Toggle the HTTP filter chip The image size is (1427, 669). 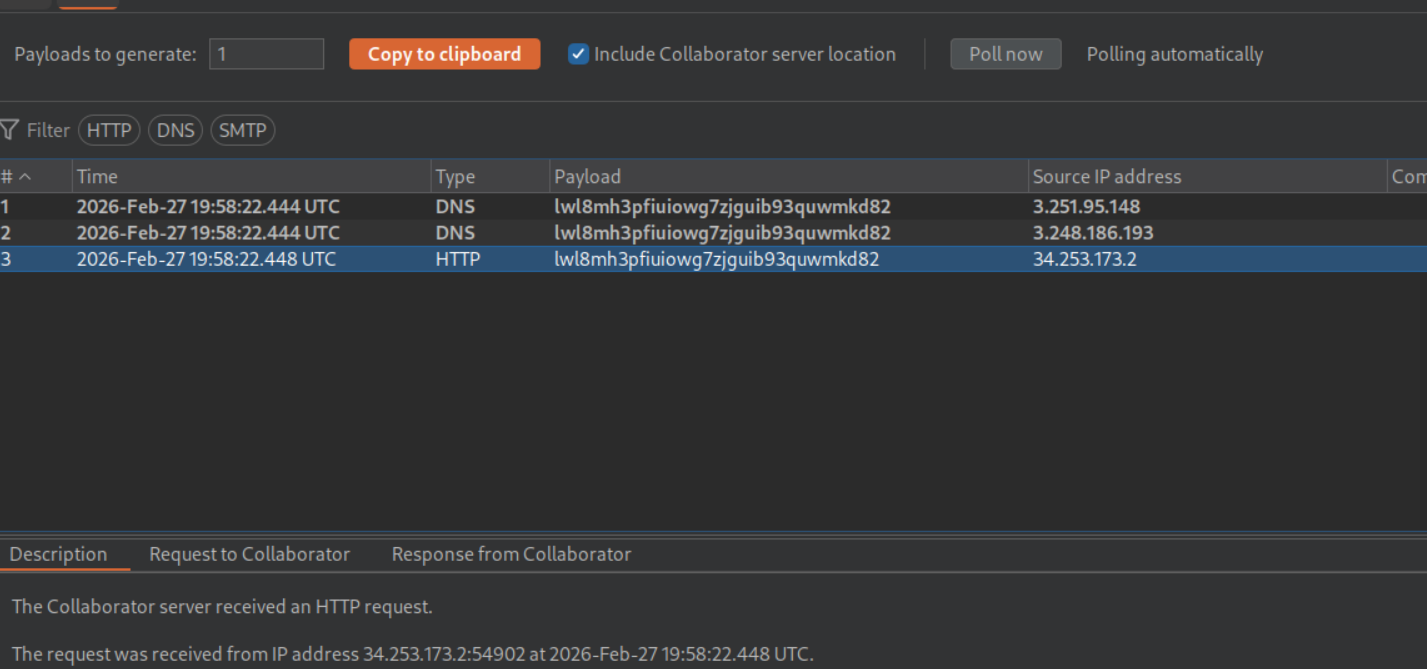point(109,130)
